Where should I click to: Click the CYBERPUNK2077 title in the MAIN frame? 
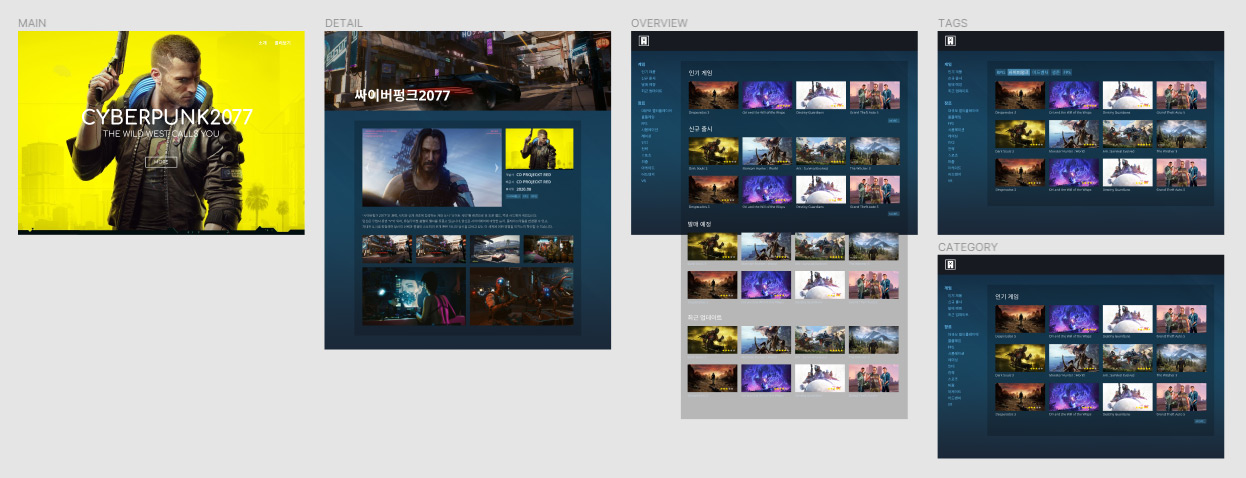click(167, 117)
